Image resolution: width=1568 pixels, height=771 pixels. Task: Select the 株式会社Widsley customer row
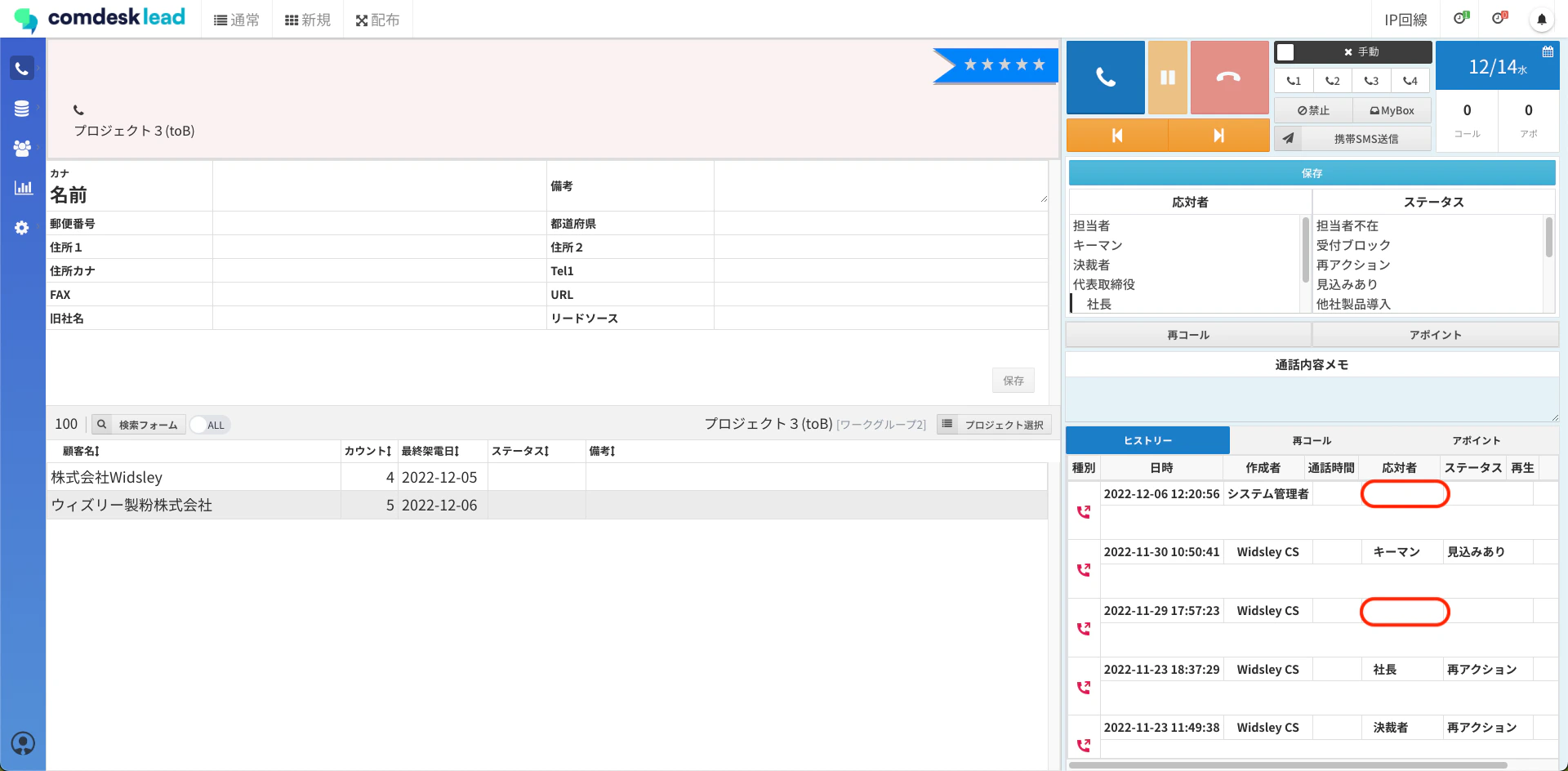click(x=547, y=477)
